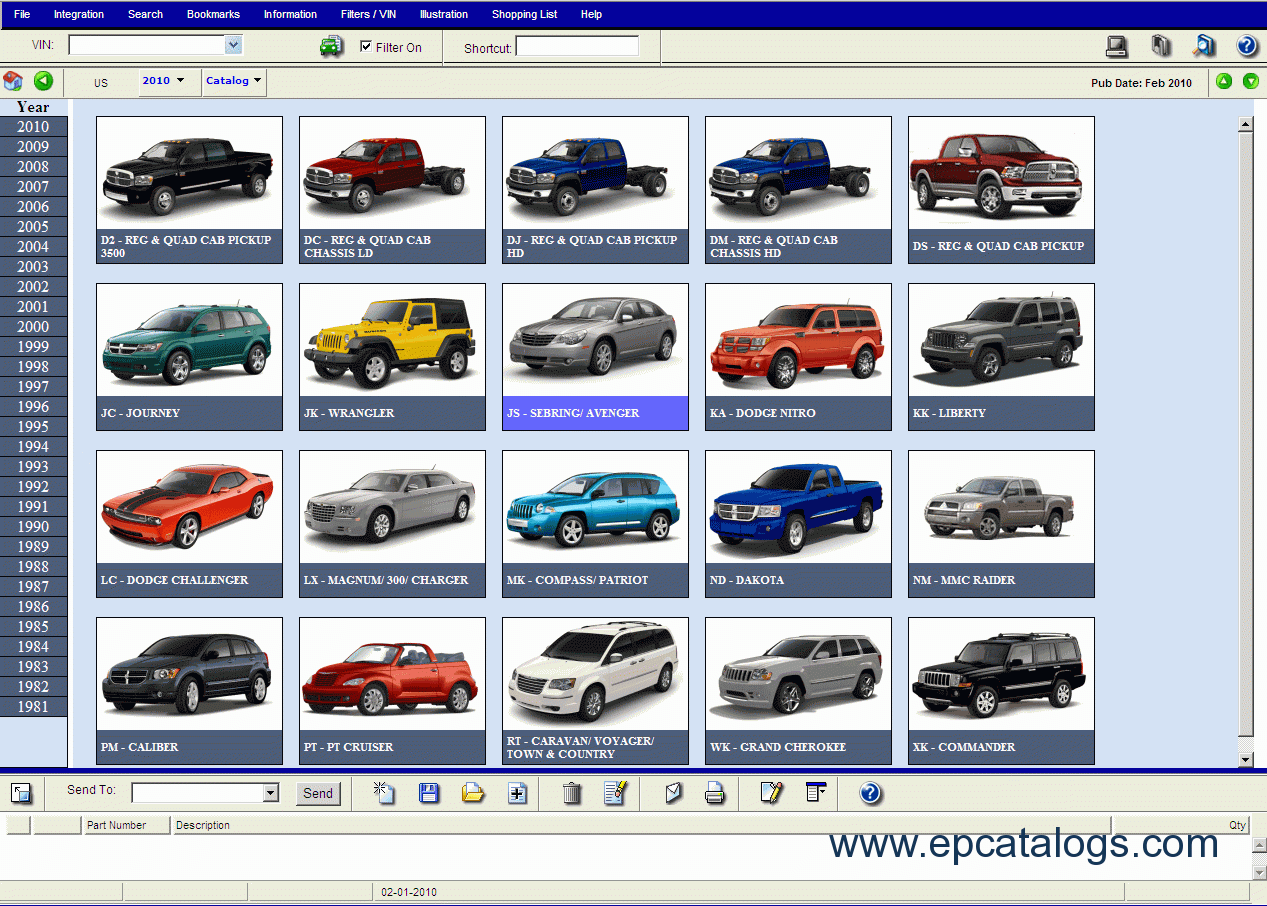
Task: Select the DS - Reg & Quad Cab Pickup thumbnail
Action: click(1001, 190)
